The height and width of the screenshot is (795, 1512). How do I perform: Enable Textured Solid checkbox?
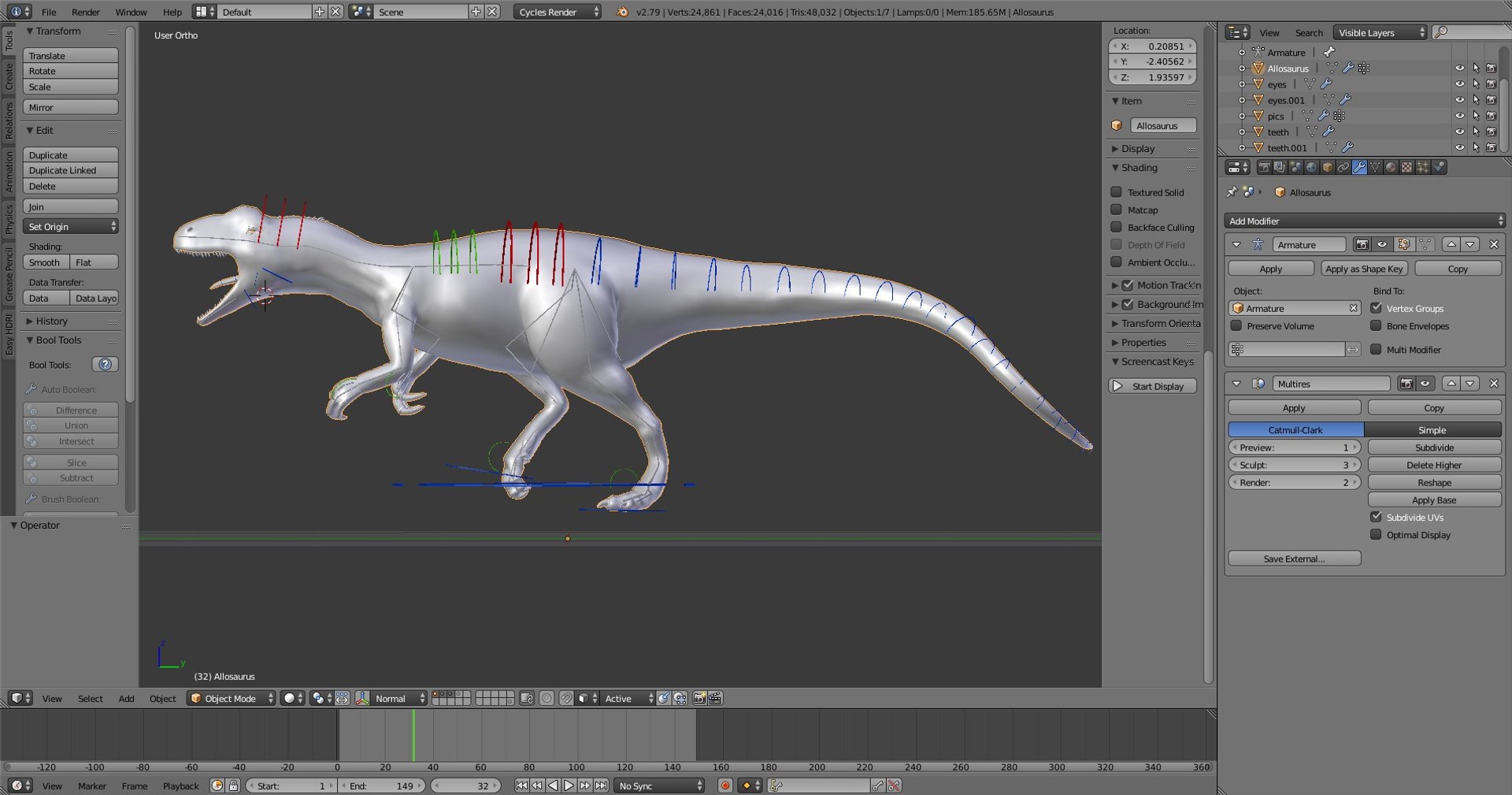tap(1116, 191)
